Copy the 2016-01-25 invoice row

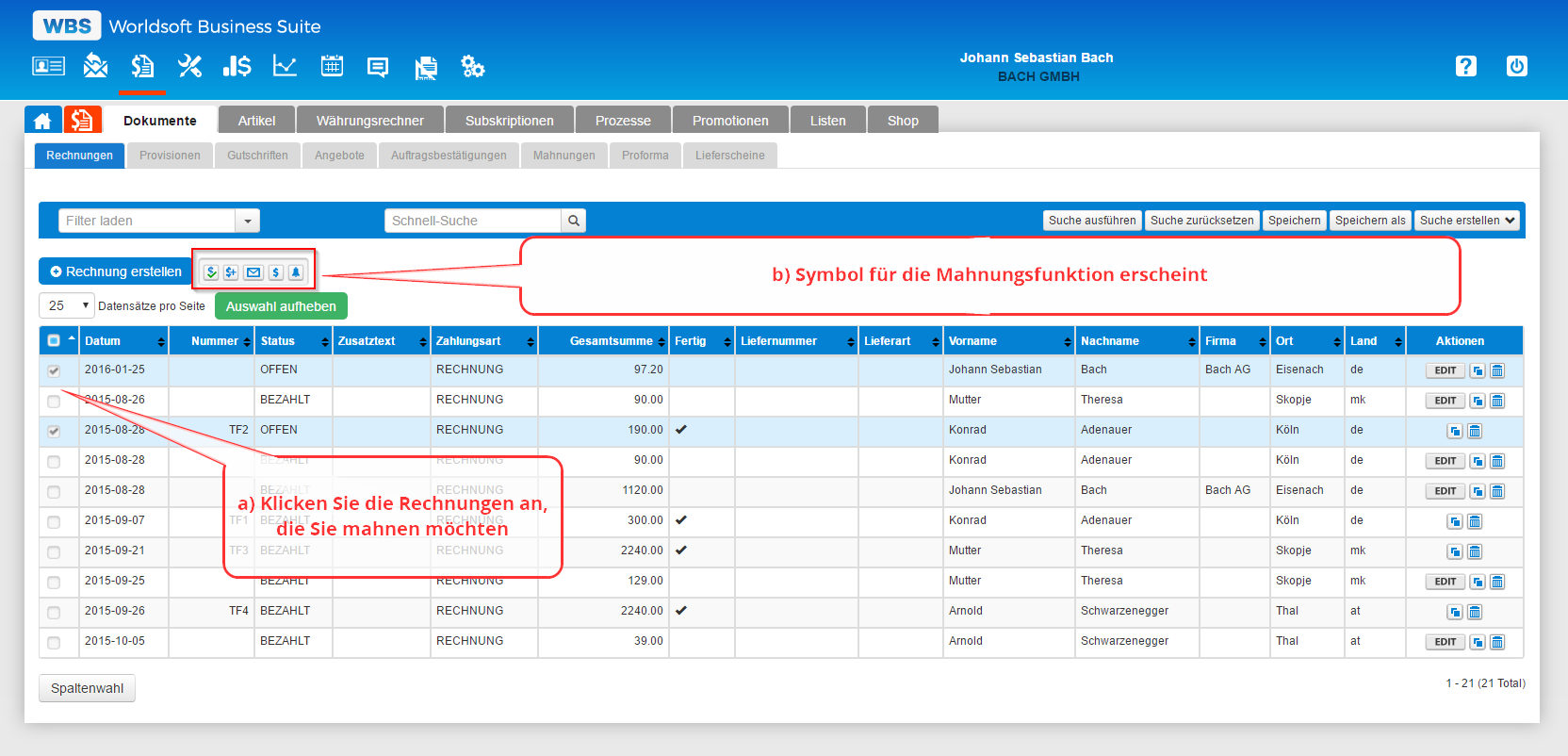click(x=1478, y=370)
